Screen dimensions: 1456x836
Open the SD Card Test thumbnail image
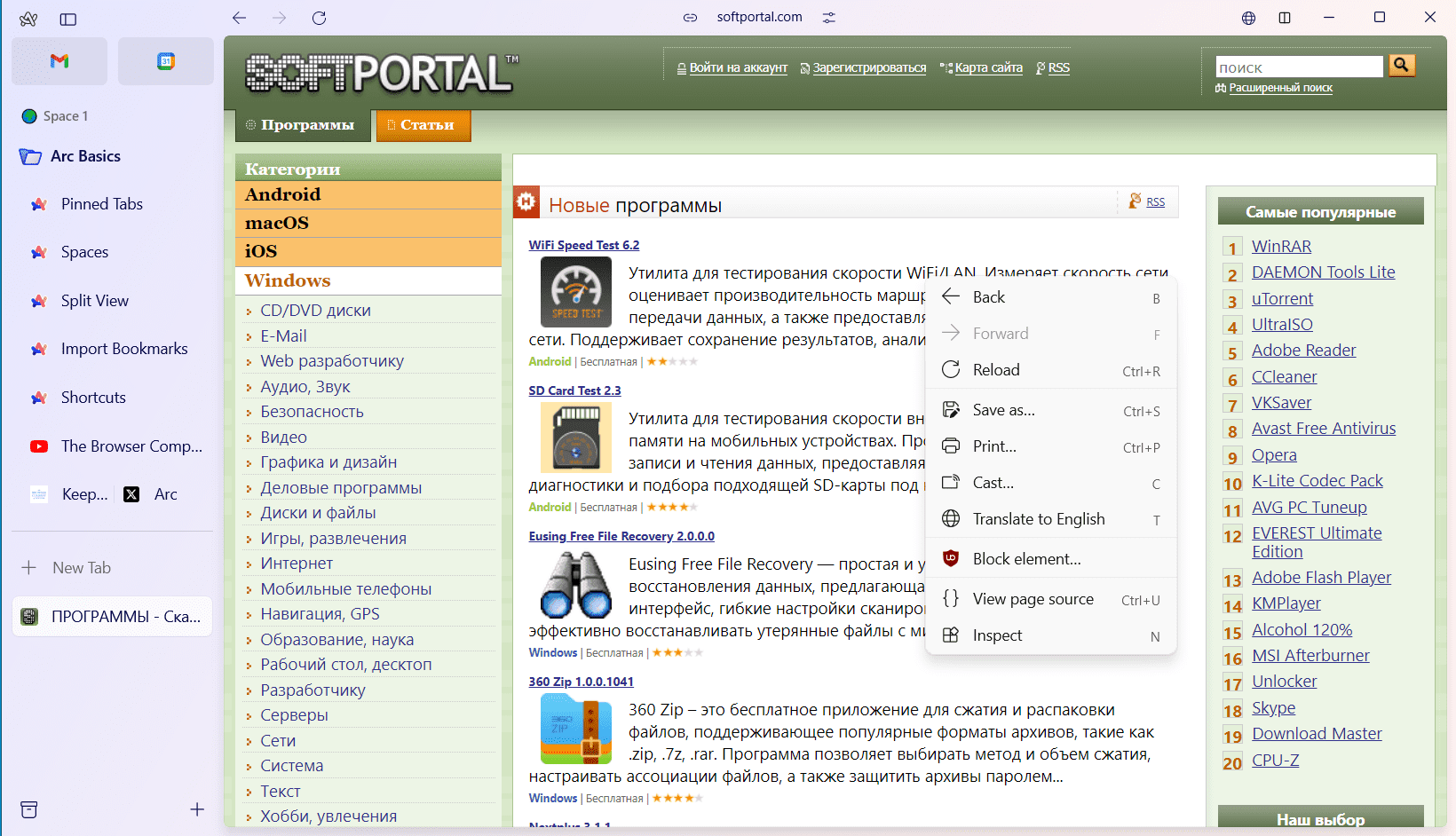click(576, 438)
